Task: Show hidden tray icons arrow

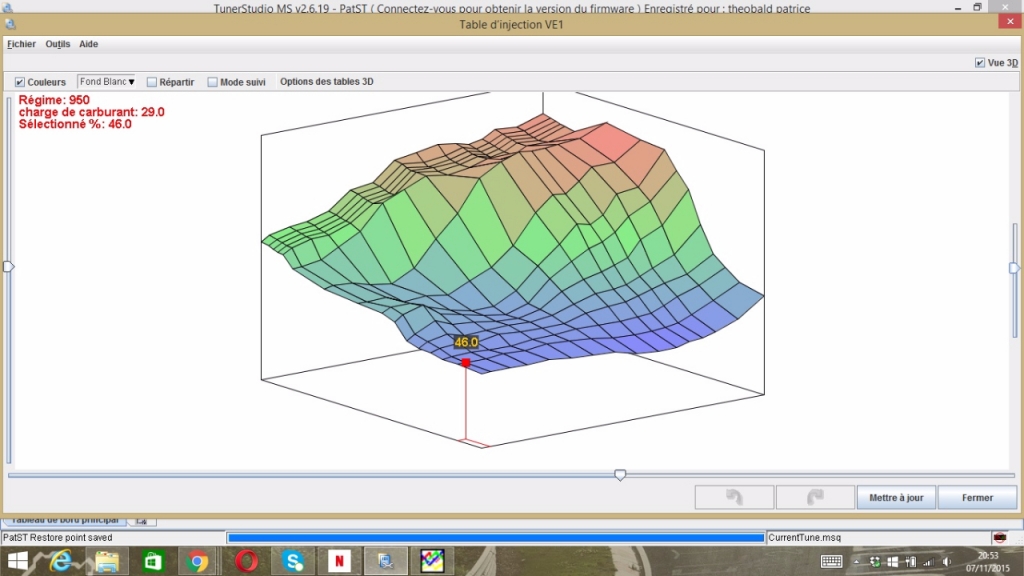Action: point(856,562)
